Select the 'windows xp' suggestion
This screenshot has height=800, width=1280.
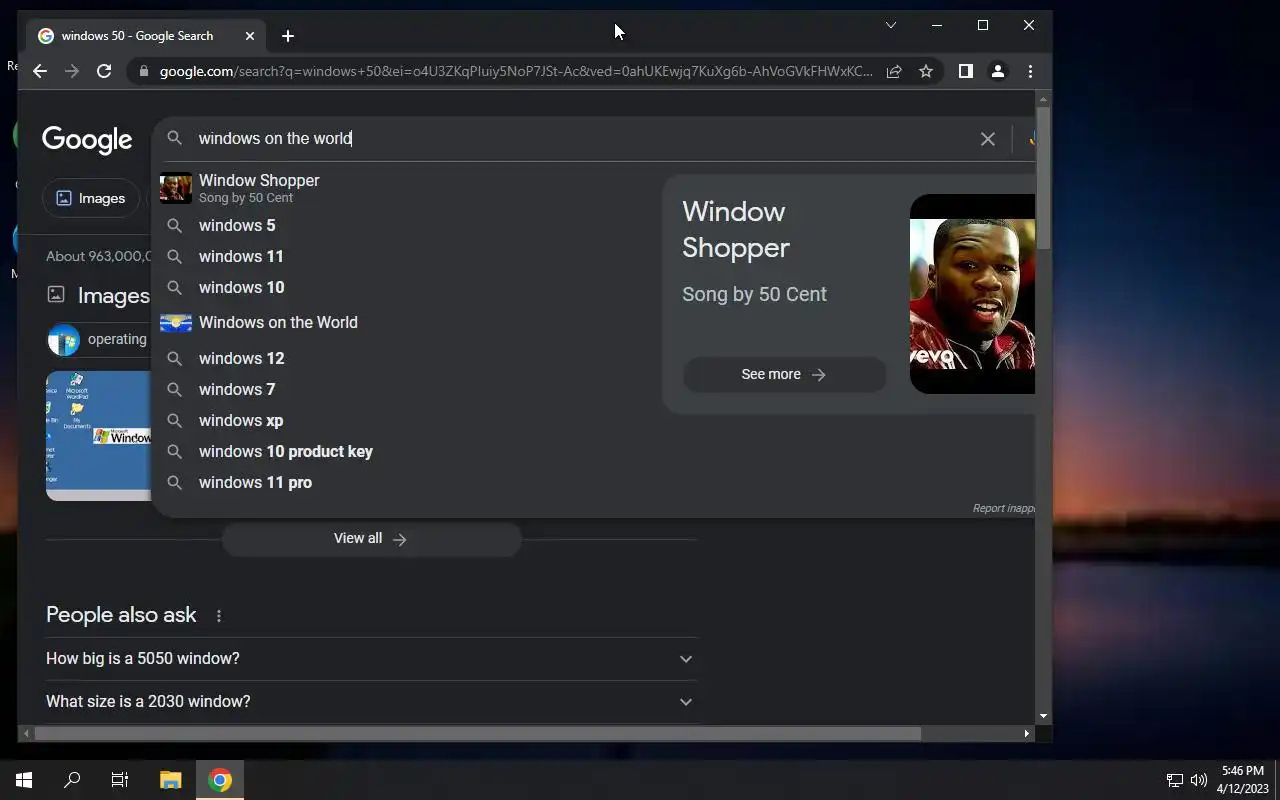[x=405, y=420]
